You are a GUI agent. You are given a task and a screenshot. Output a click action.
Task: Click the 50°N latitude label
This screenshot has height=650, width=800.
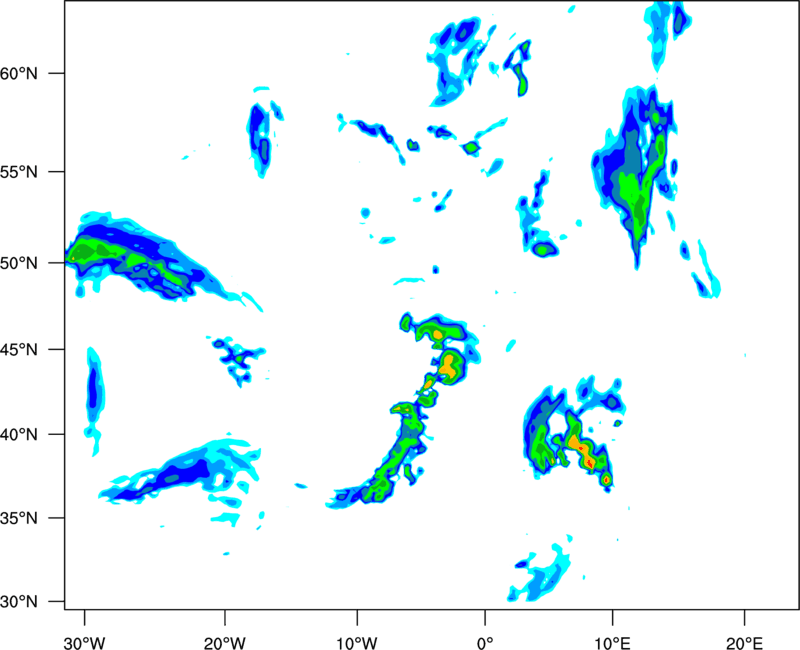[19, 263]
